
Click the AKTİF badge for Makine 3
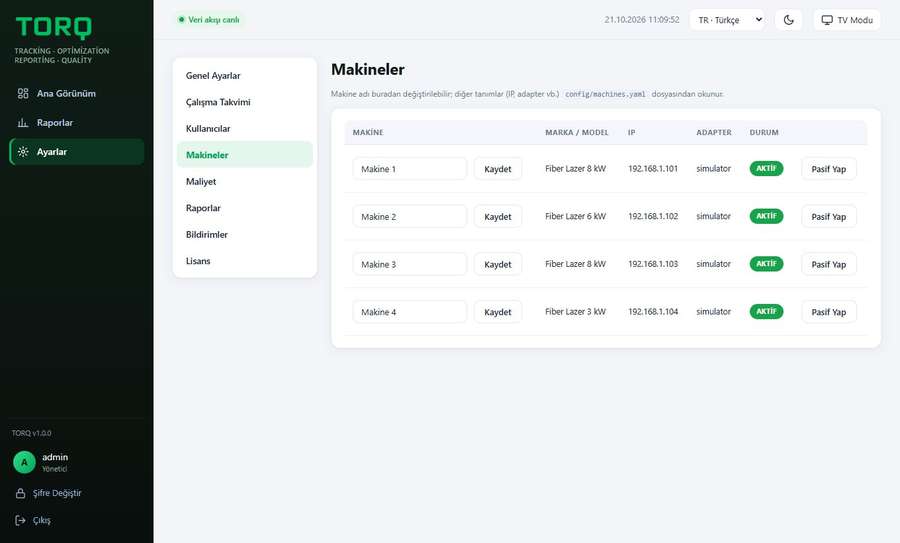click(x=766, y=263)
